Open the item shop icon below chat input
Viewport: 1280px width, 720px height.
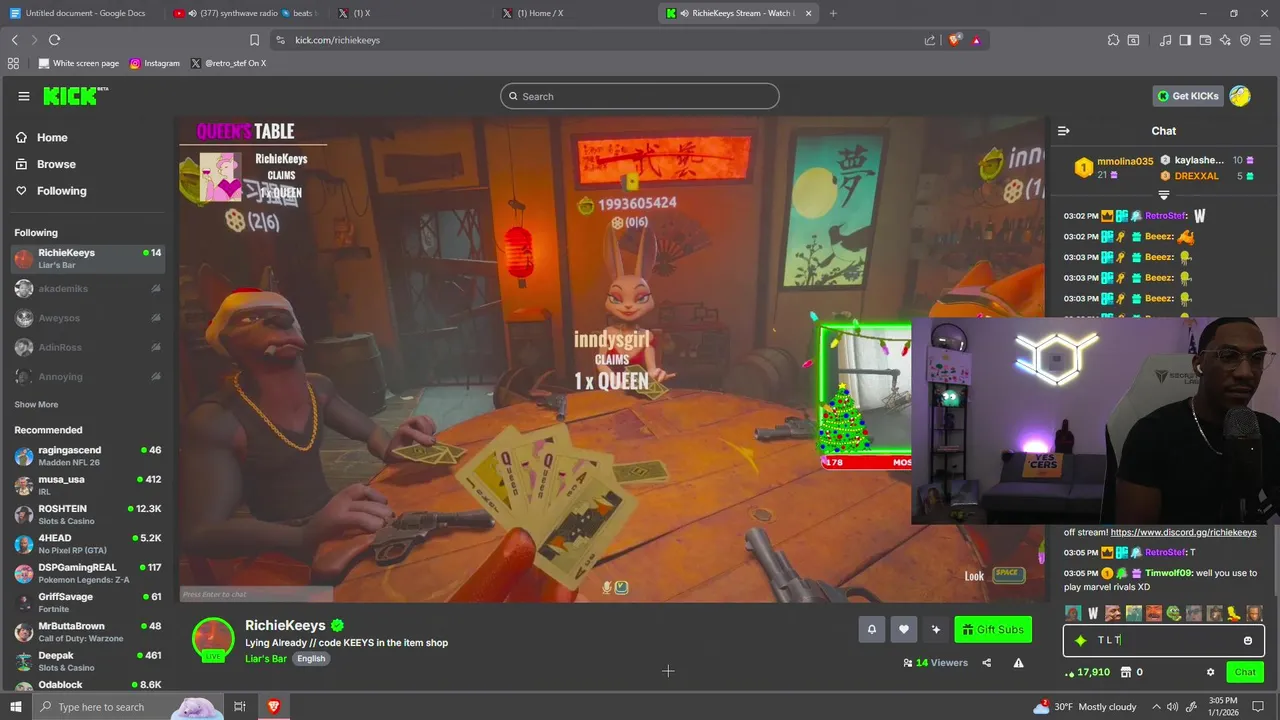coord(1125,672)
